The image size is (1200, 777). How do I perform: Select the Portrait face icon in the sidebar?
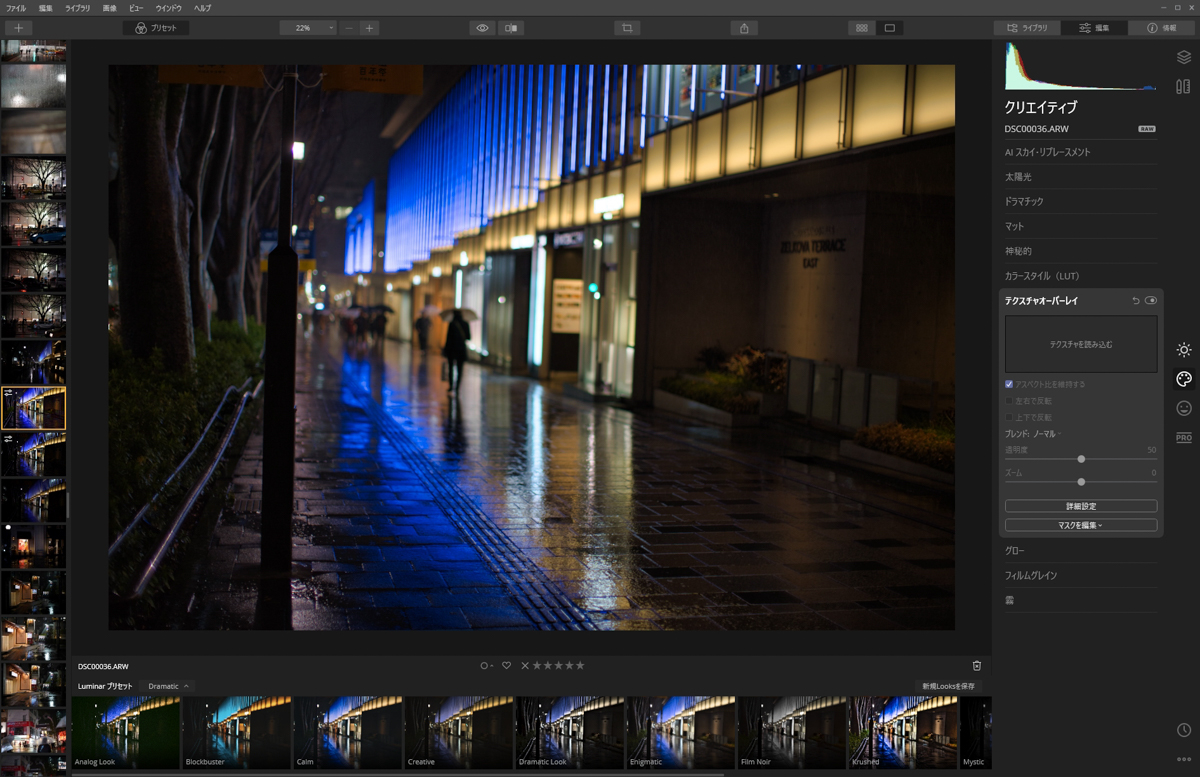click(1184, 408)
